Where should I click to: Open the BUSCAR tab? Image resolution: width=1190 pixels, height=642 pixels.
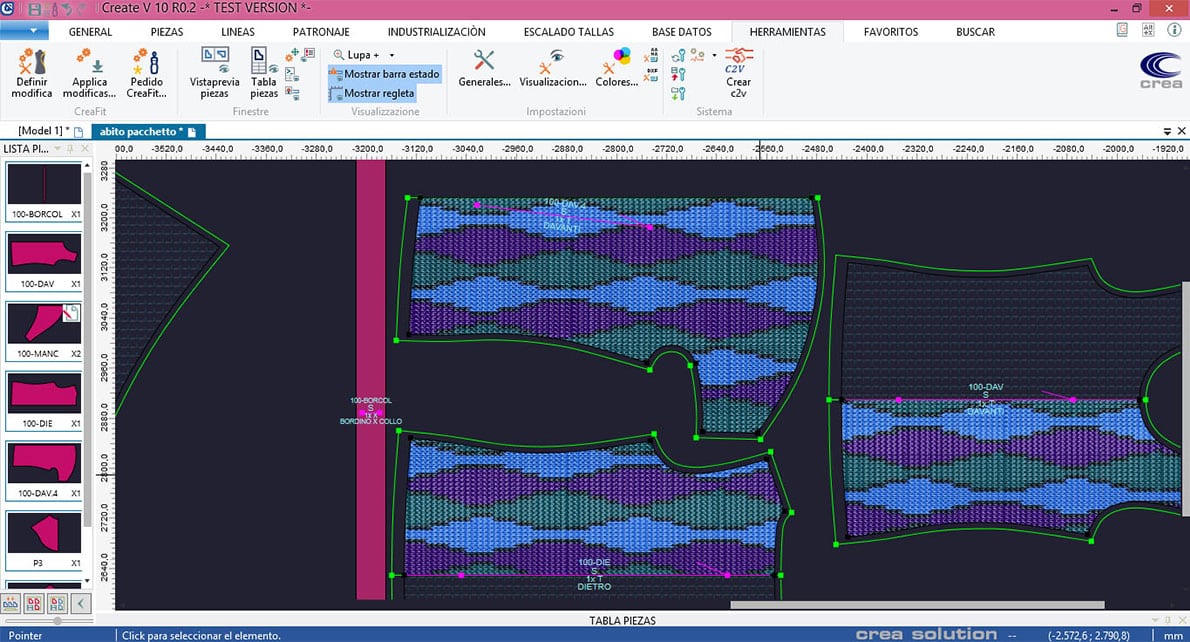tap(975, 32)
